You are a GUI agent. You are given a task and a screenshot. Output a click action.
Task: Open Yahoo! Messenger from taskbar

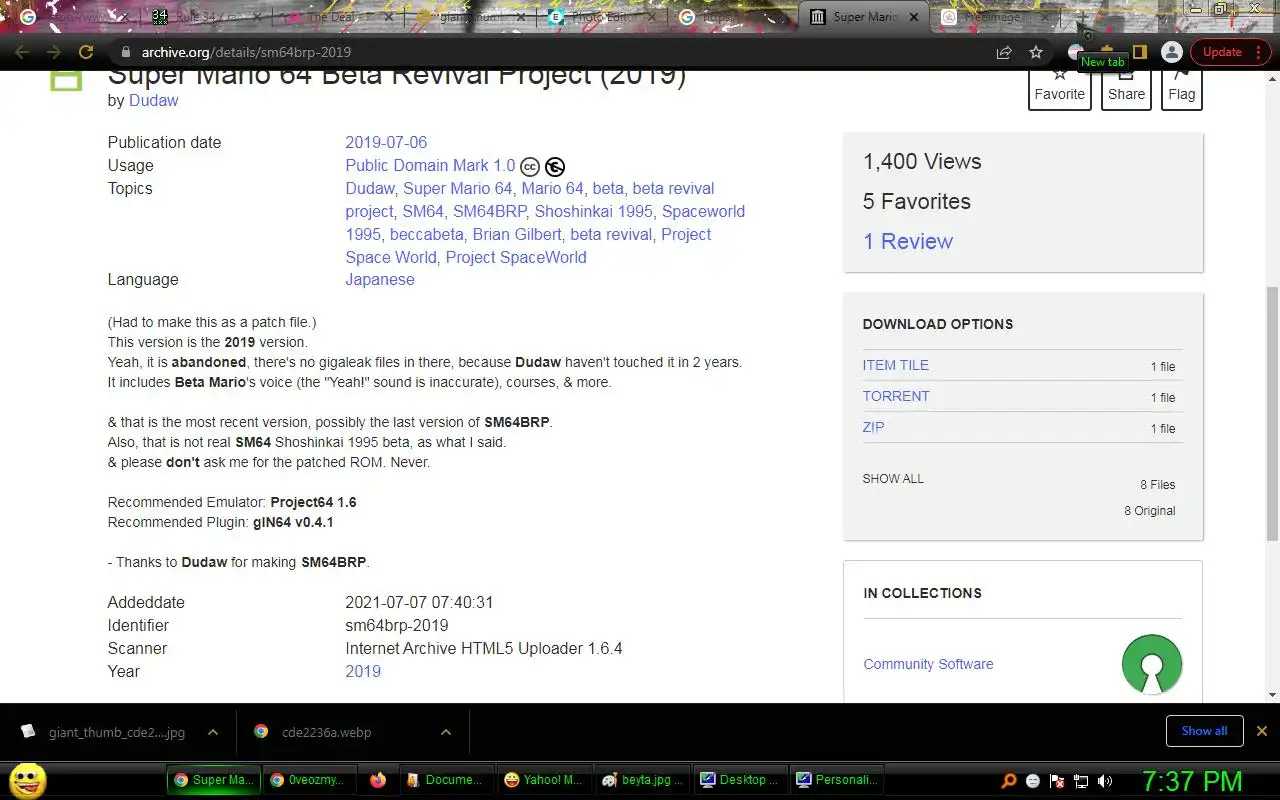pyautogui.click(x=543, y=780)
